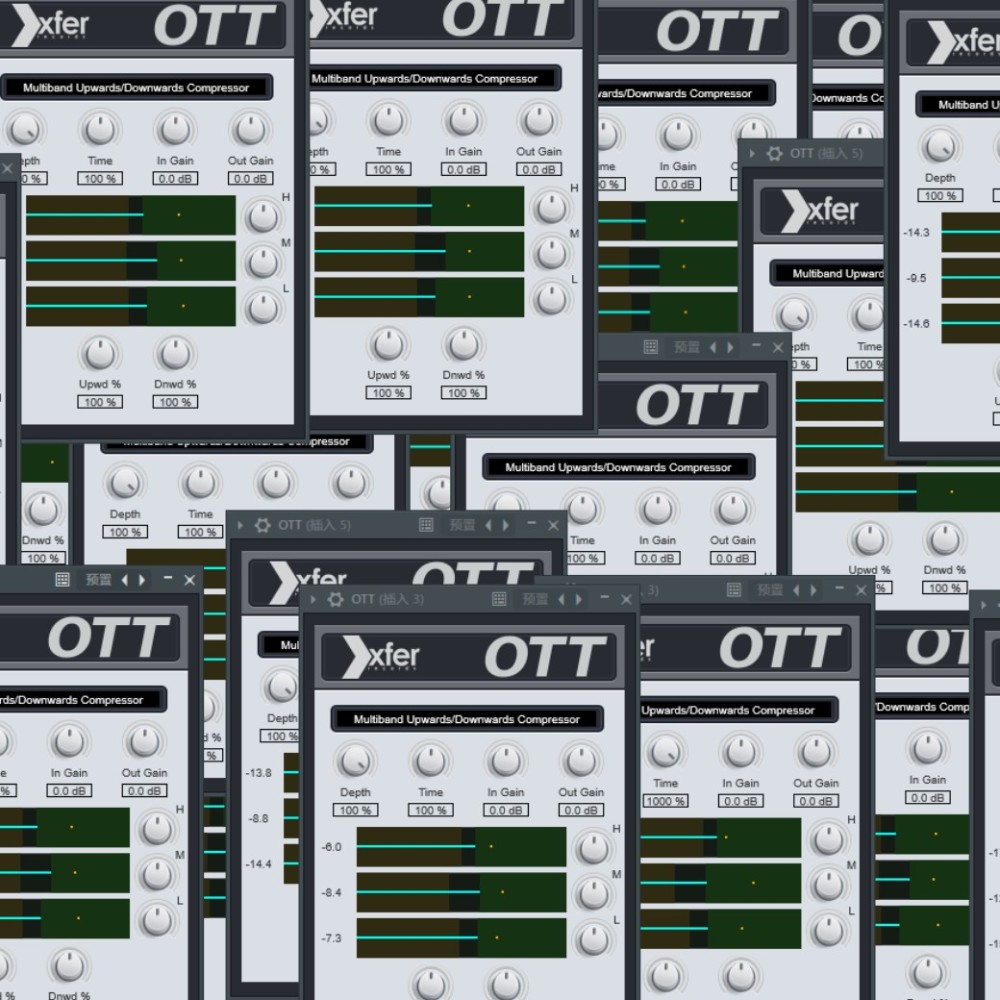Click Depth 100 % field in OTT (插入 3) window
The height and width of the screenshot is (1000, 1000).
pyautogui.click(x=355, y=810)
